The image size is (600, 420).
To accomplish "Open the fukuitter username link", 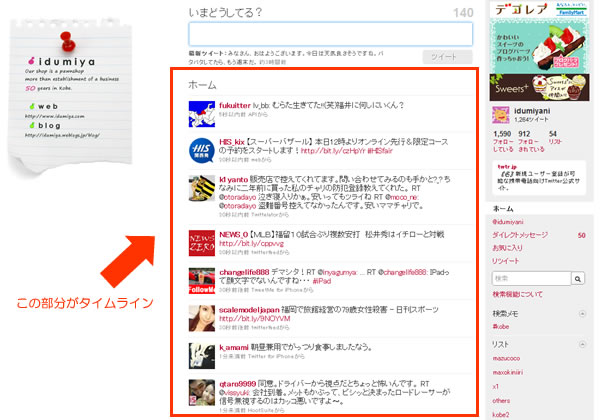I will (235, 105).
